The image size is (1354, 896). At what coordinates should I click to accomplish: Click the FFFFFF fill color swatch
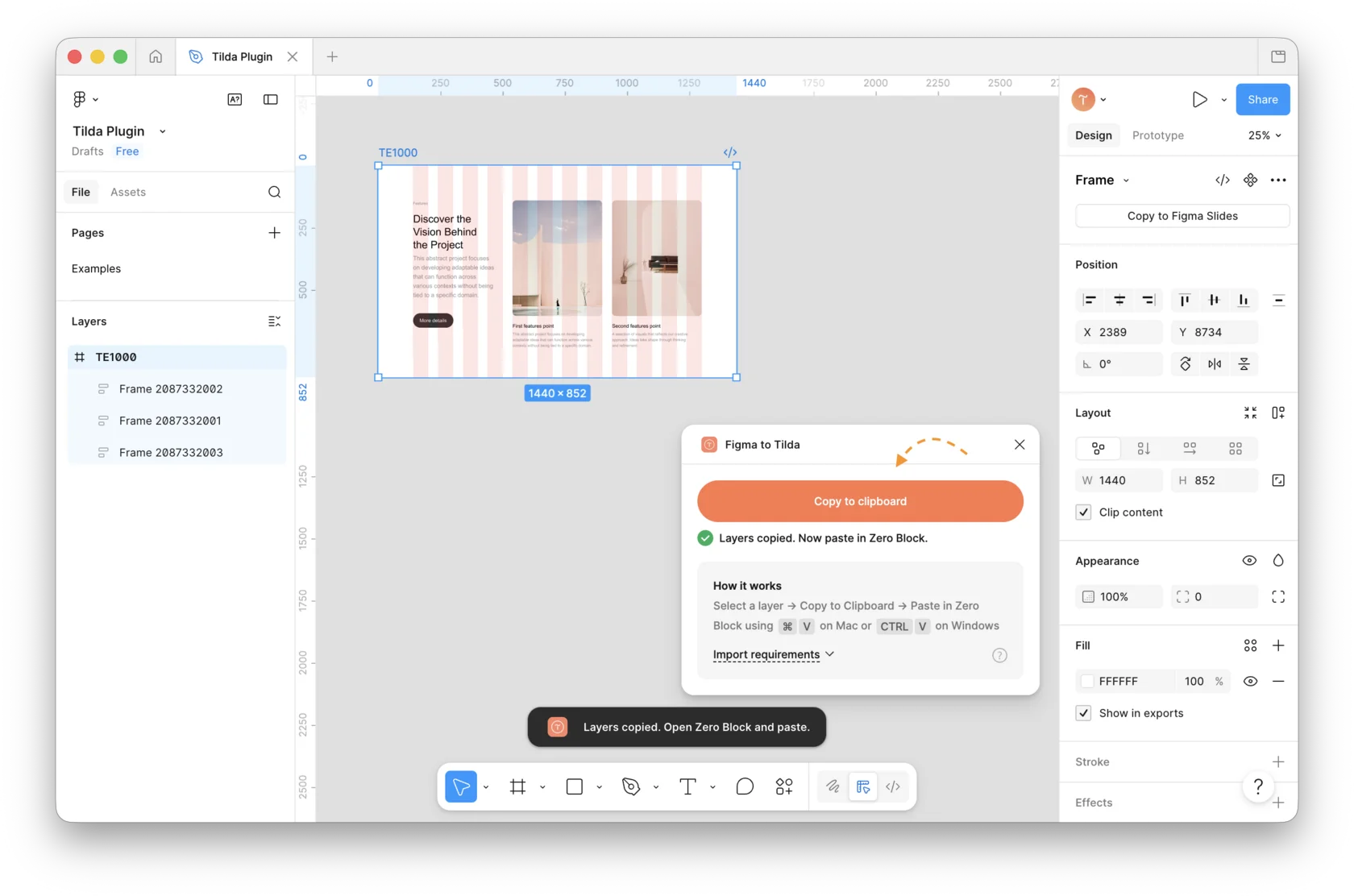(1087, 681)
